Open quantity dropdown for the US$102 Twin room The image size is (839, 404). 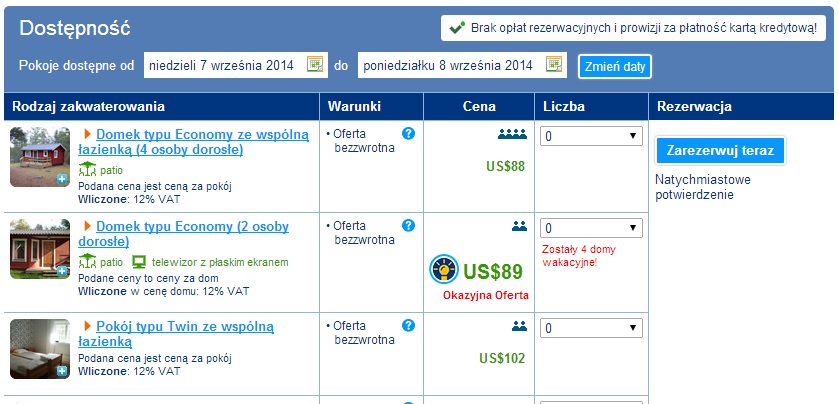tap(591, 327)
